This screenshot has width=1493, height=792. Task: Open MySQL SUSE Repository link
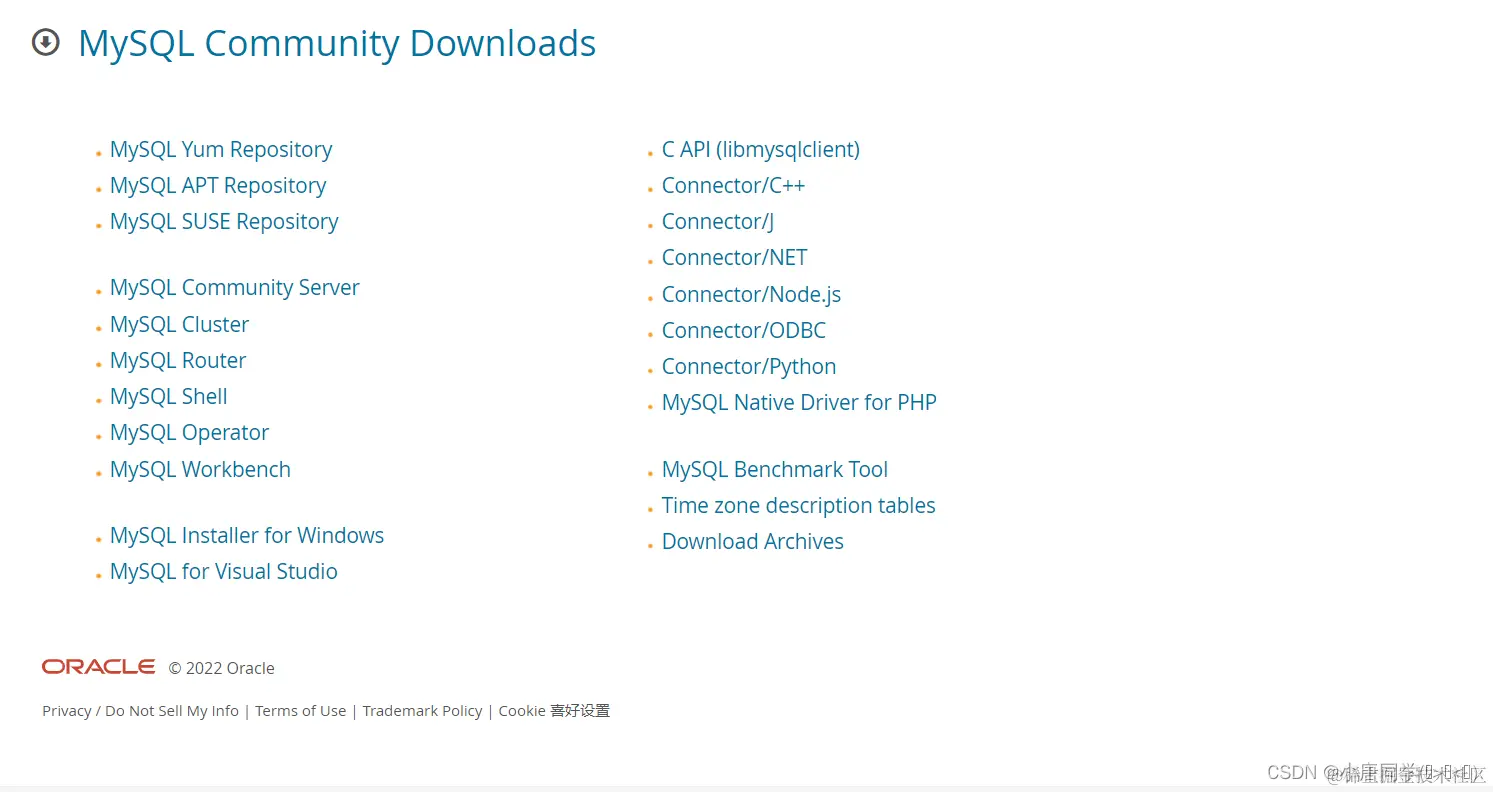click(x=224, y=221)
